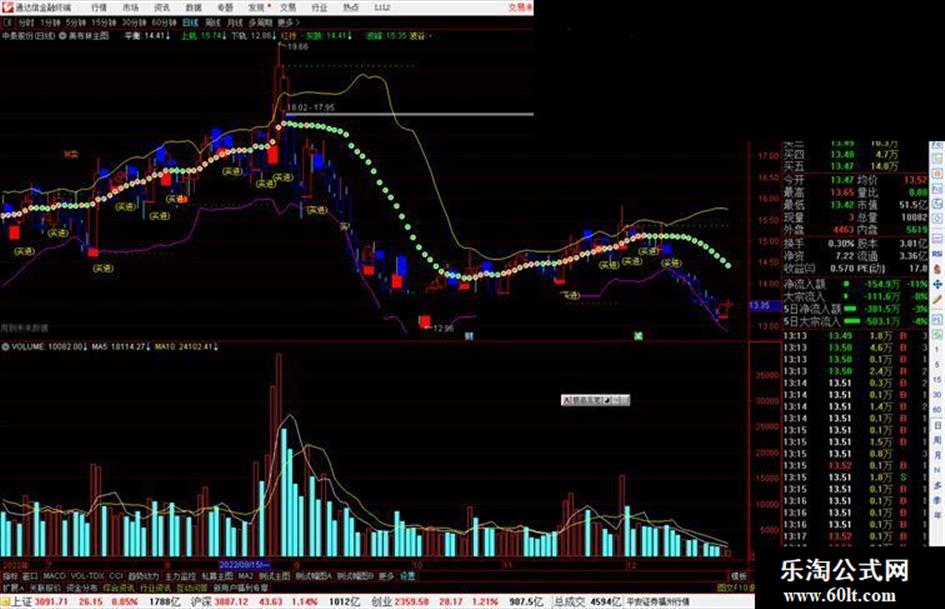This screenshot has height=609, width=945.
Task: Click the 5日大宗流入 row
Action: pyautogui.click(x=855, y=321)
